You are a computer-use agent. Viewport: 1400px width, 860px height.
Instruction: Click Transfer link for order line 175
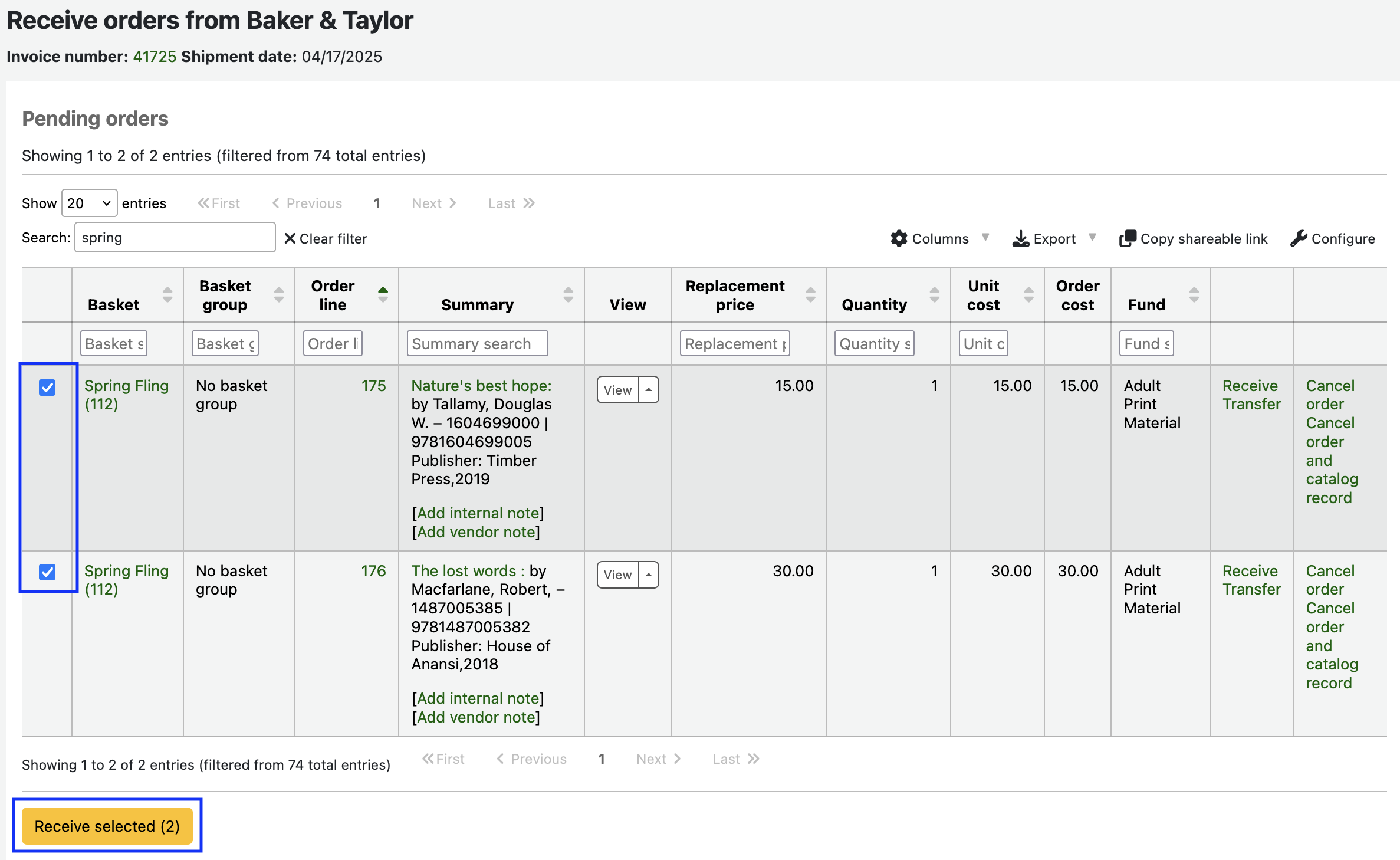click(1251, 404)
